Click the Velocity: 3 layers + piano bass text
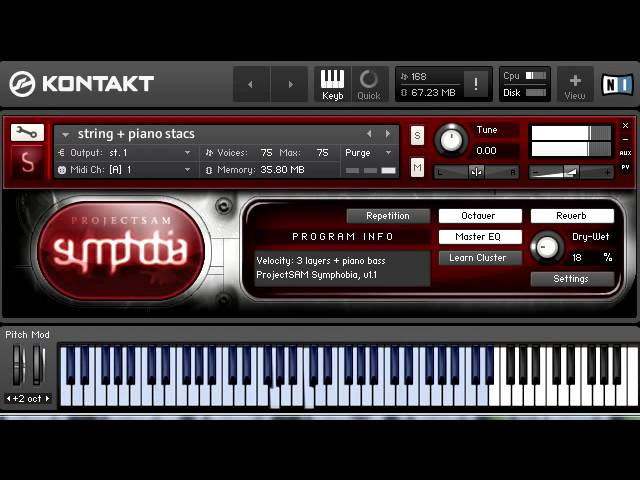 pyautogui.click(x=321, y=261)
